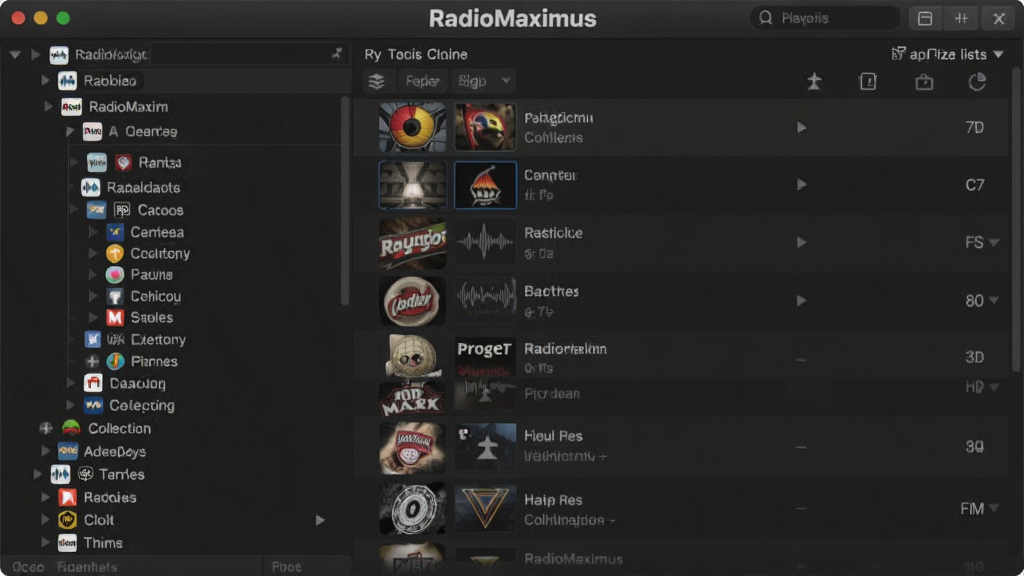Click the Plannes globe icon
Image resolution: width=1024 pixels, height=576 pixels.
click(x=116, y=361)
